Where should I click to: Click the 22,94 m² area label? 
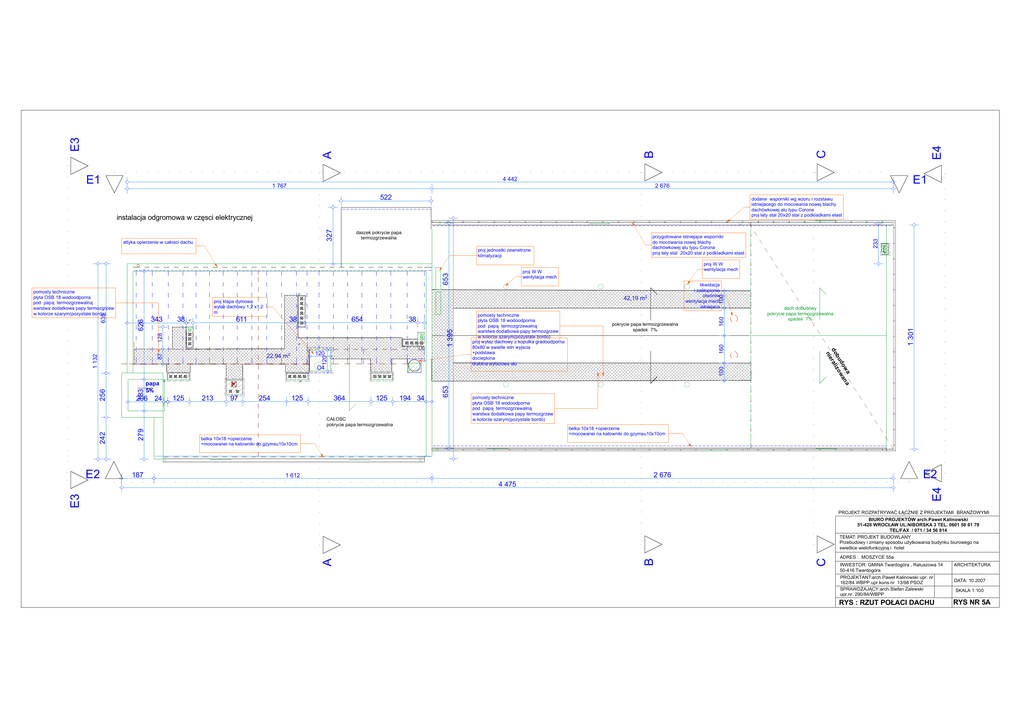coord(278,355)
